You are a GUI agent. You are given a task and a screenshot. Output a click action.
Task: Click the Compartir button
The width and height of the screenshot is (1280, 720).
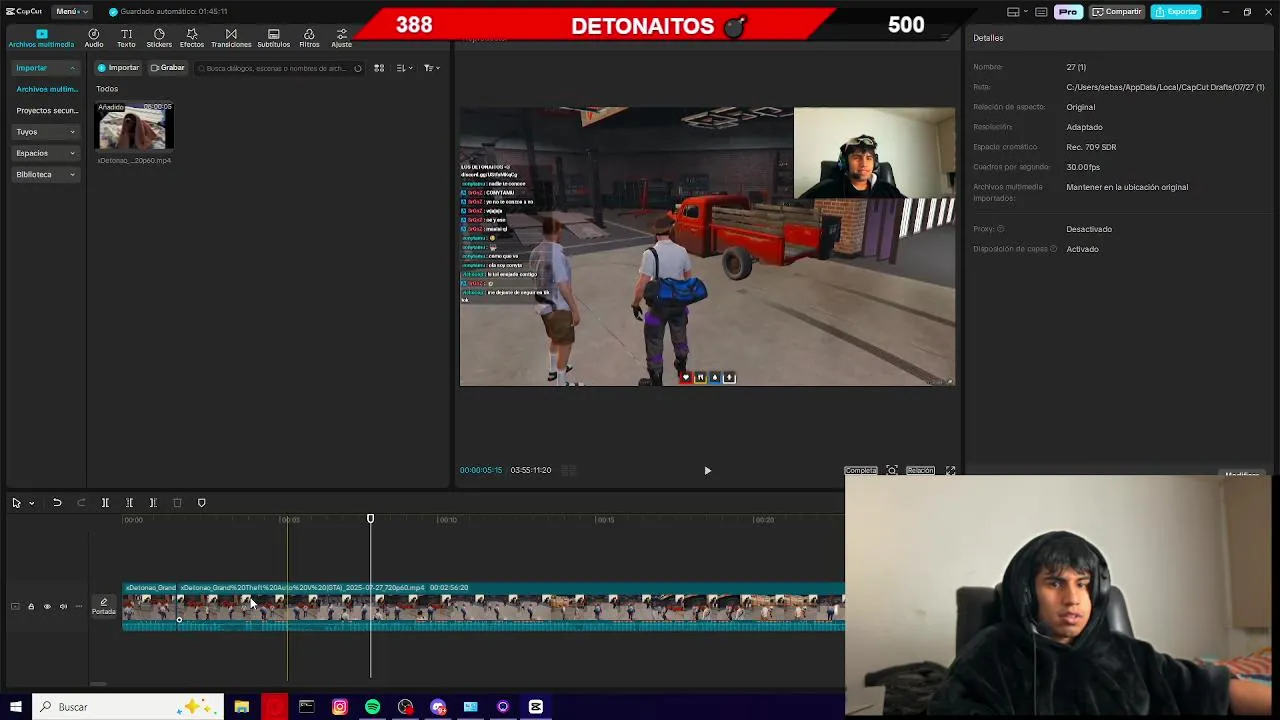(1117, 12)
